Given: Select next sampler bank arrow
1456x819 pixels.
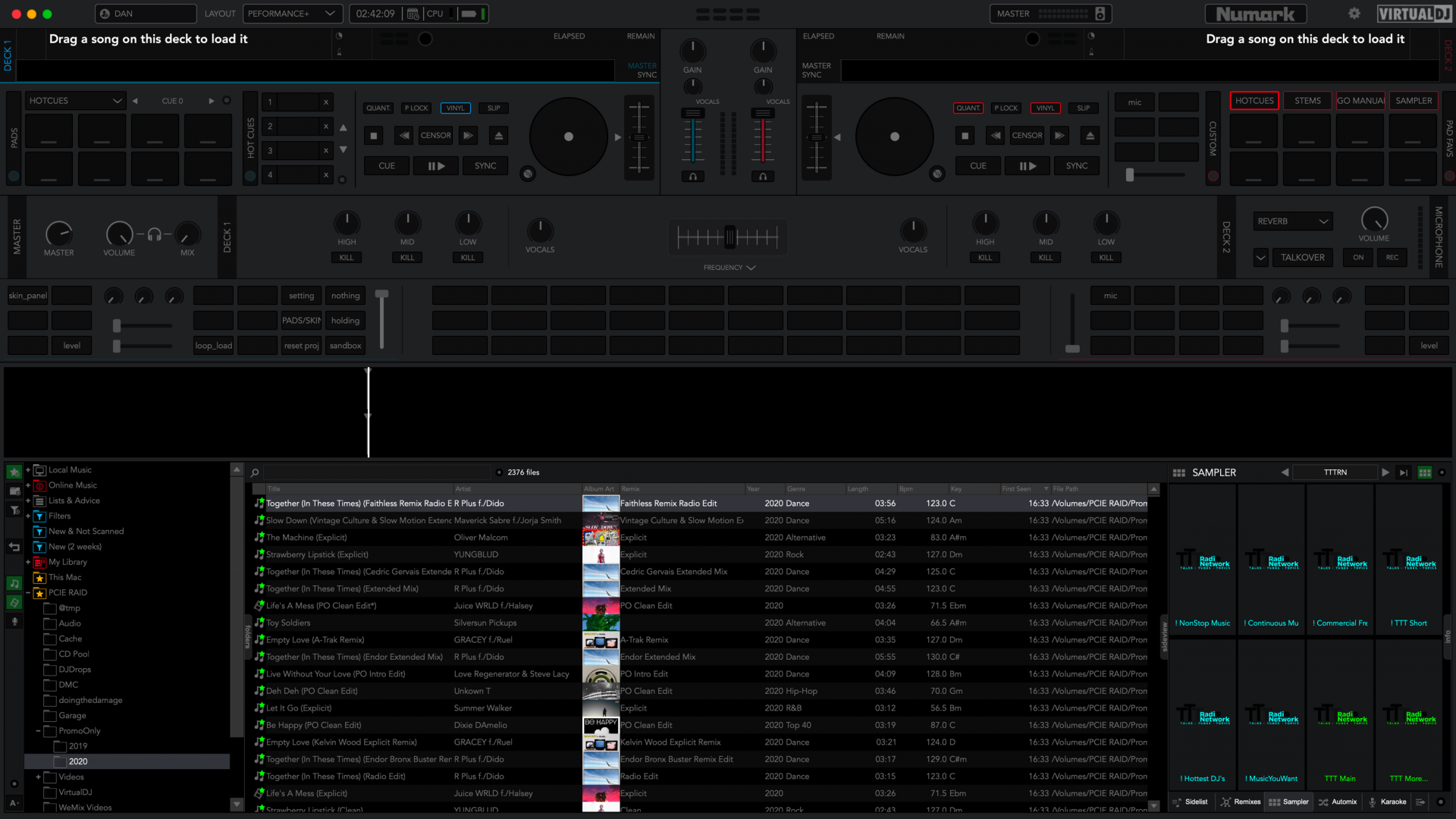Looking at the screenshot, I should tap(1385, 472).
